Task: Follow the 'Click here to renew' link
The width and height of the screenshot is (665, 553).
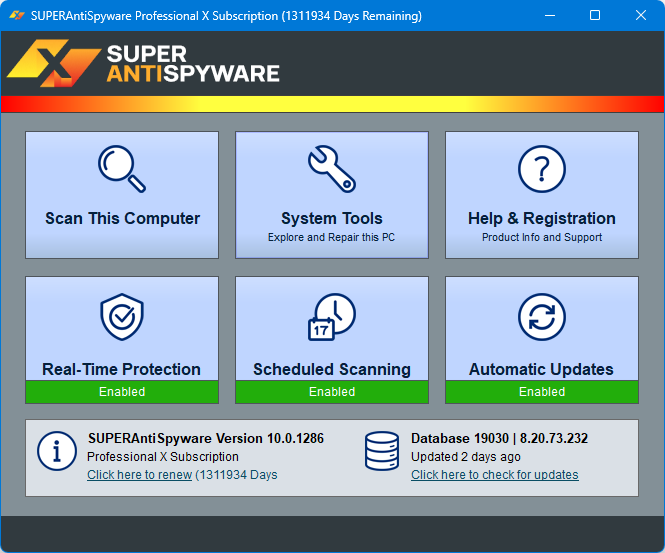Action: 139,475
